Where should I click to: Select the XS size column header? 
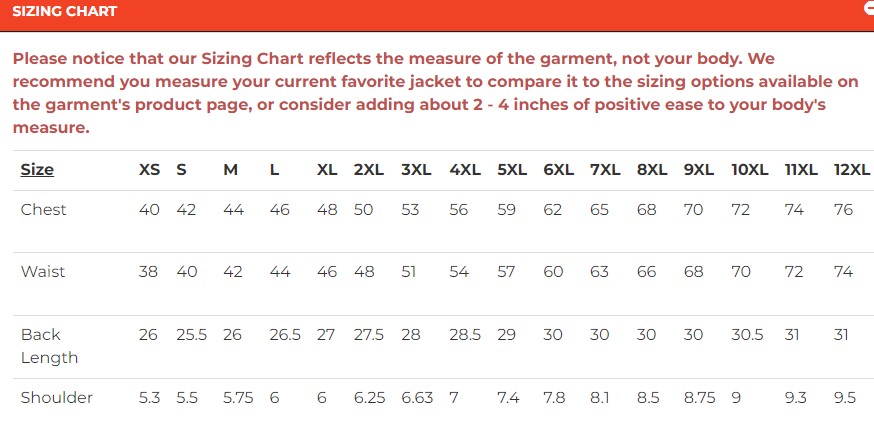click(x=149, y=170)
